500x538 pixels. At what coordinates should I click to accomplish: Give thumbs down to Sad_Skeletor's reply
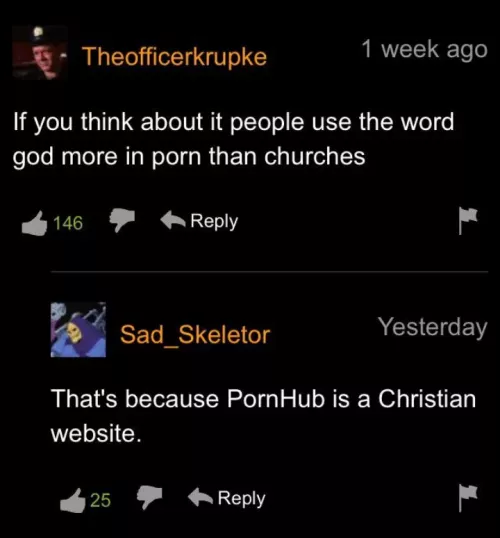pos(149,497)
